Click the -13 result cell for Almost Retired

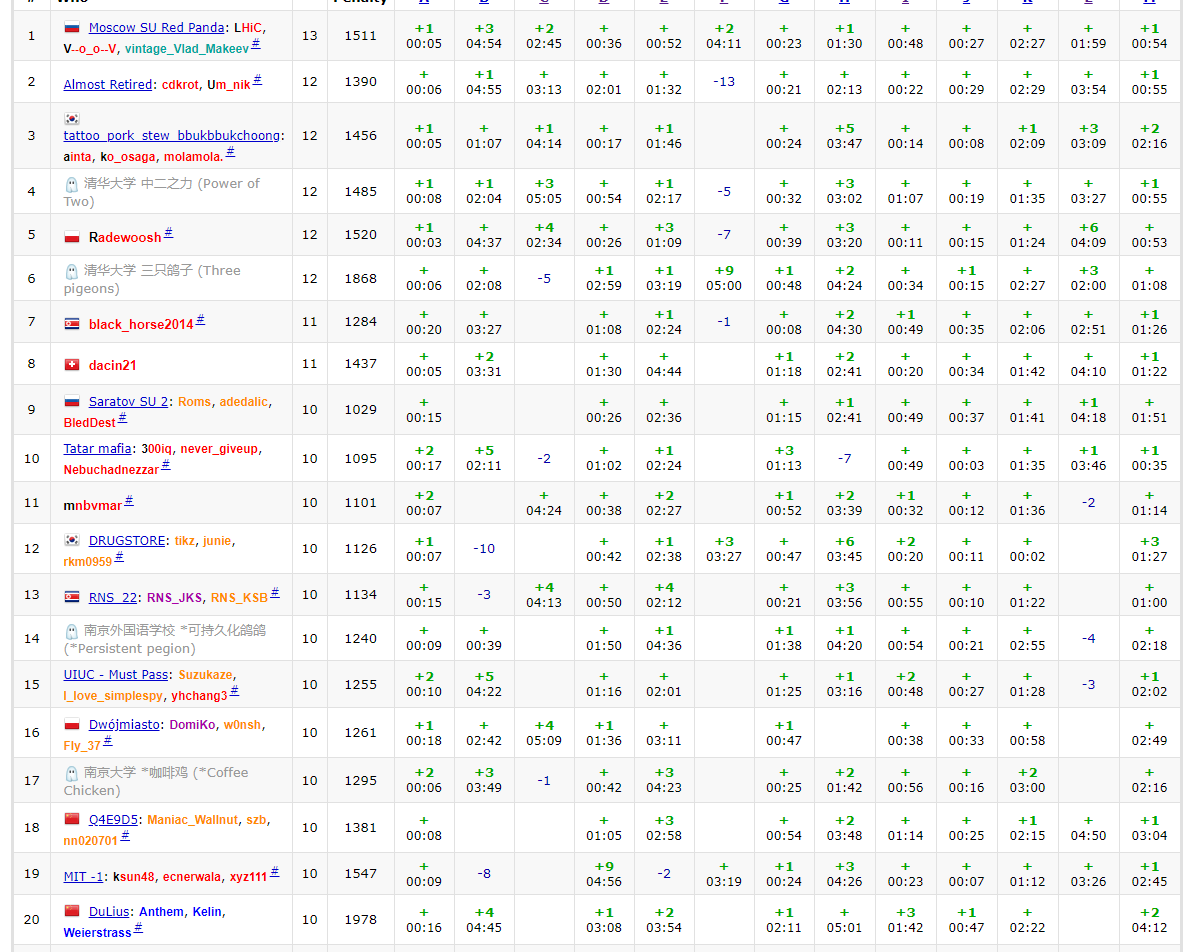click(724, 82)
